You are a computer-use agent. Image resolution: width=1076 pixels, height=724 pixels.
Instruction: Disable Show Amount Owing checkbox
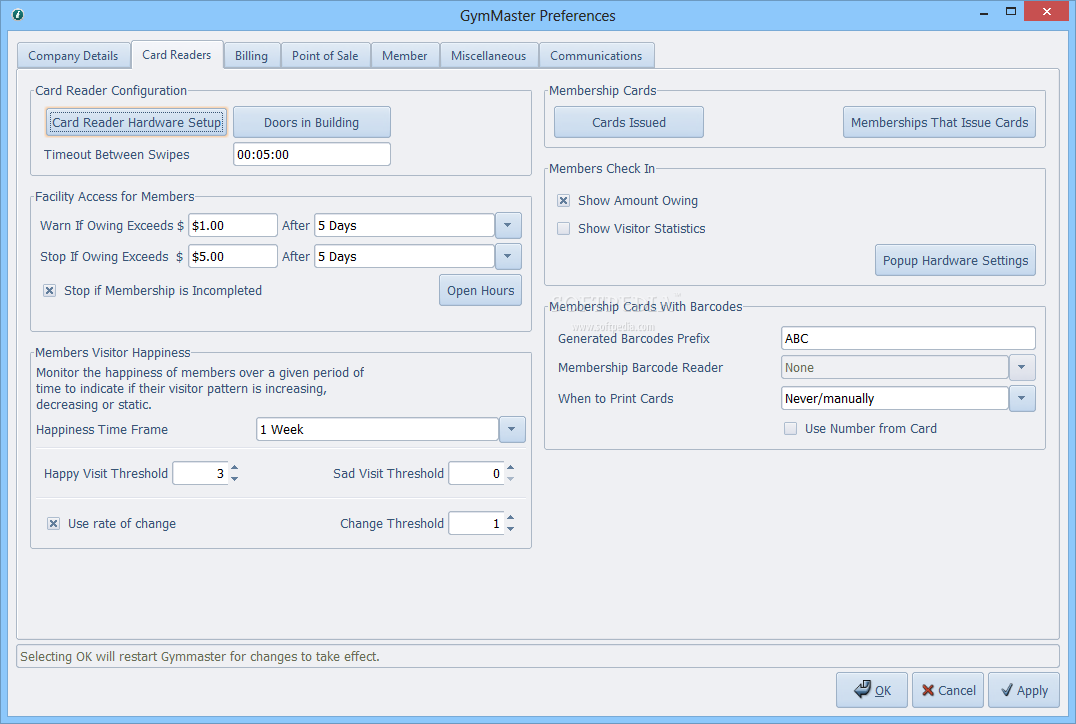click(563, 200)
